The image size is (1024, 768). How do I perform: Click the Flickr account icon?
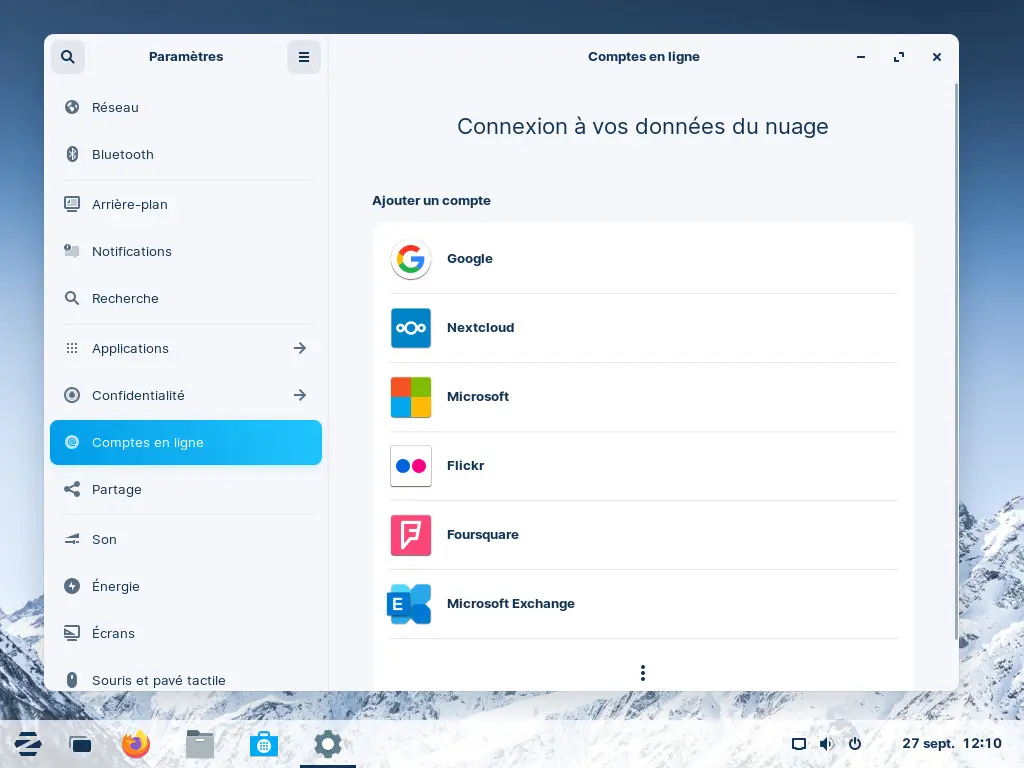point(411,466)
